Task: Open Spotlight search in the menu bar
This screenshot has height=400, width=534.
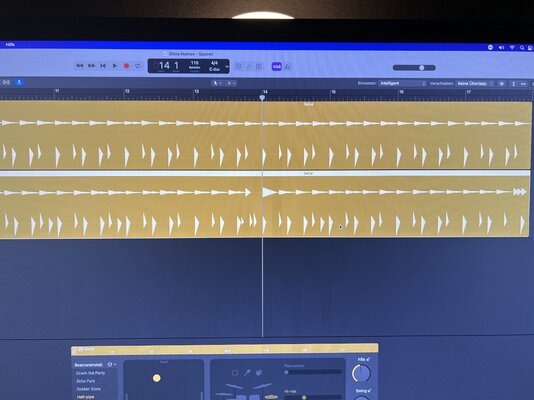Action: pos(522,48)
